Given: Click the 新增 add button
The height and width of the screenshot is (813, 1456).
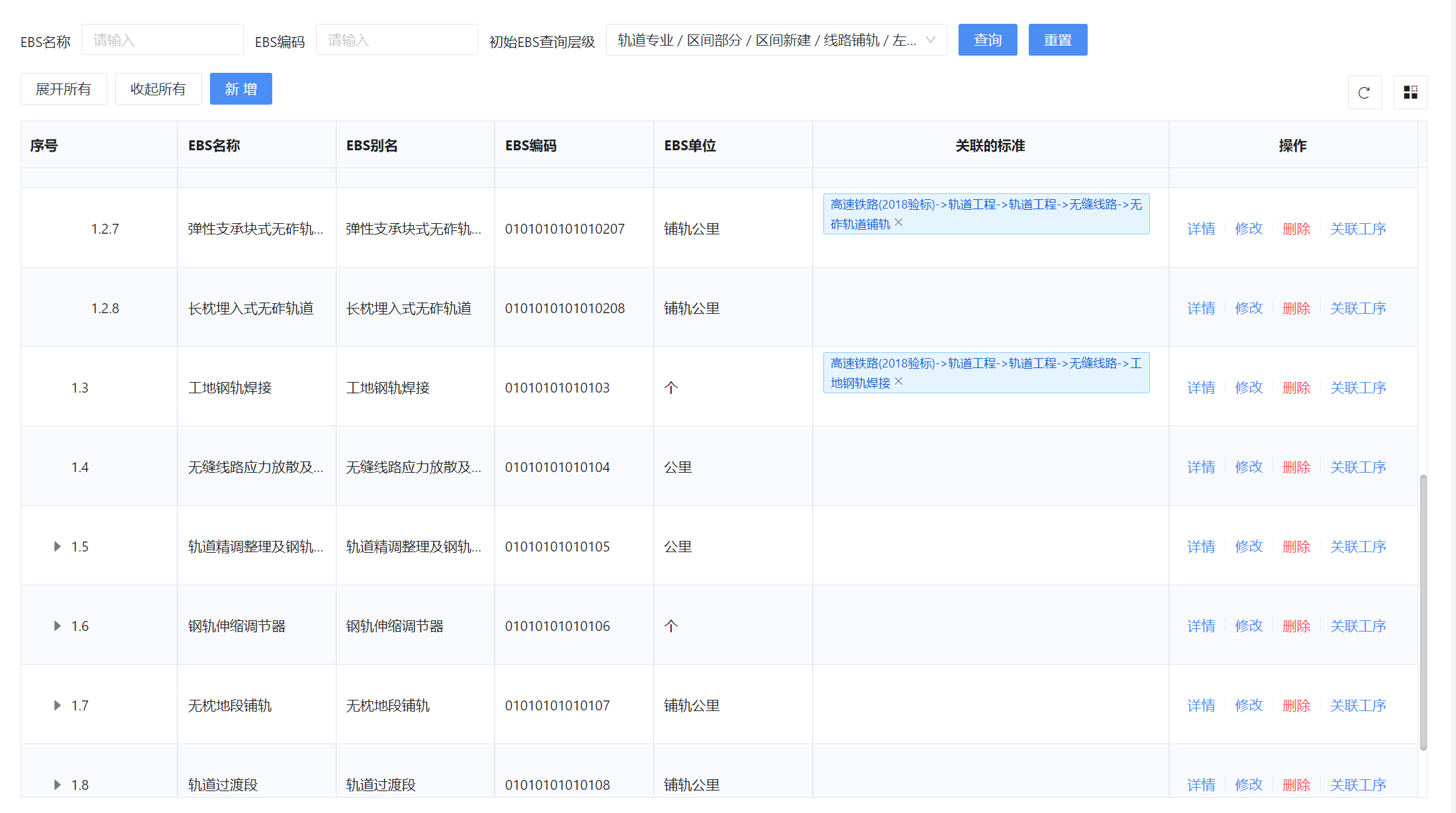Looking at the screenshot, I should (x=241, y=89).
